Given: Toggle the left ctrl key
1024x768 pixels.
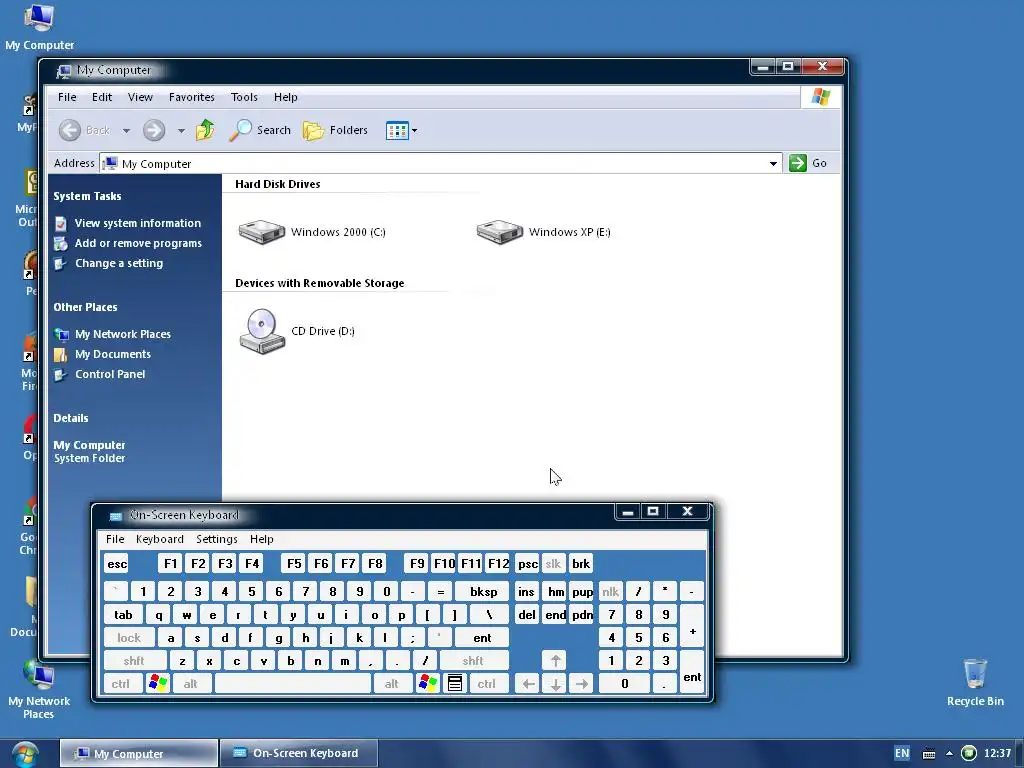Looking at the screenshot, I should coord(121,684).
